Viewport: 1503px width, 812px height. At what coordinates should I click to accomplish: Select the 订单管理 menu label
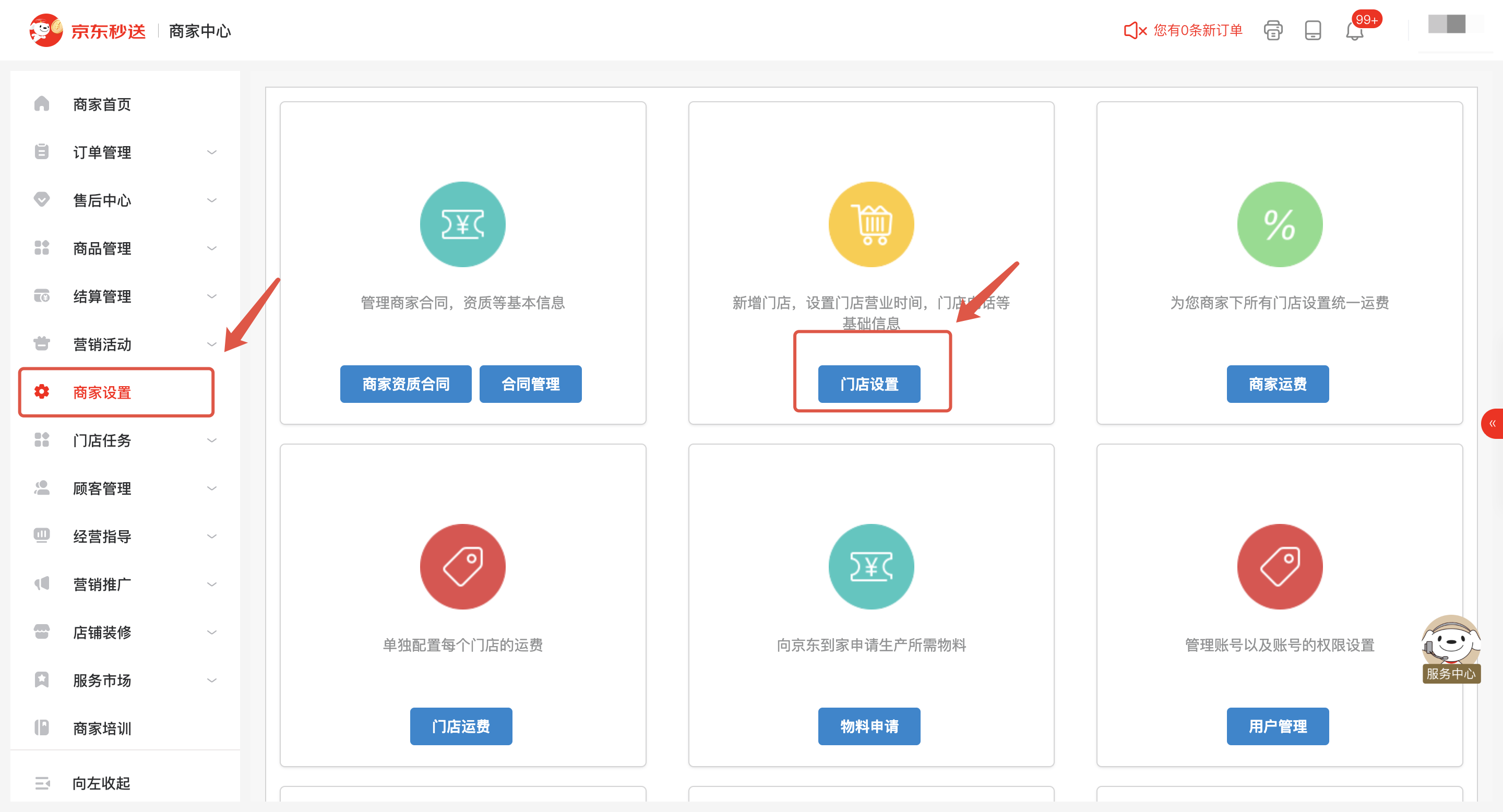(x=102, y=152)
